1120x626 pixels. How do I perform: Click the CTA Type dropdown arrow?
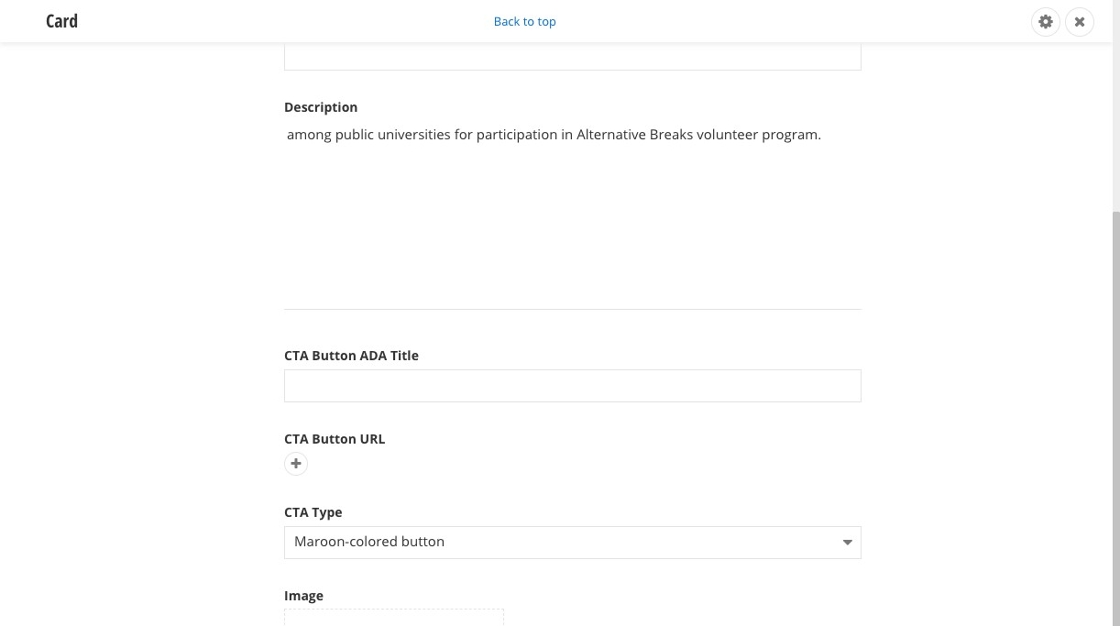847,542
